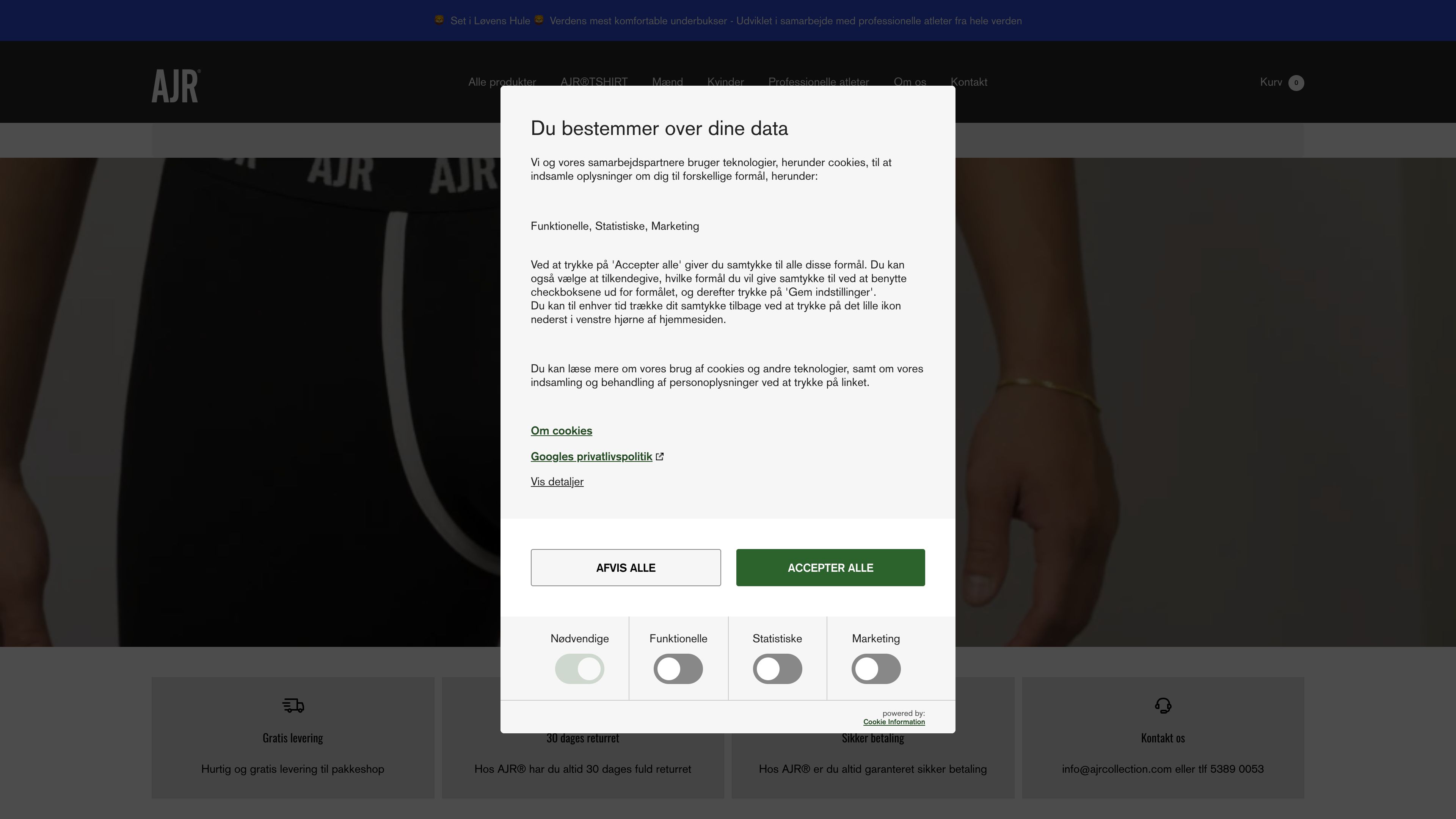The image size is (1456, 819).
Task: Open the Googles privatlivspolitik link
Action: (x=591, y=457)
